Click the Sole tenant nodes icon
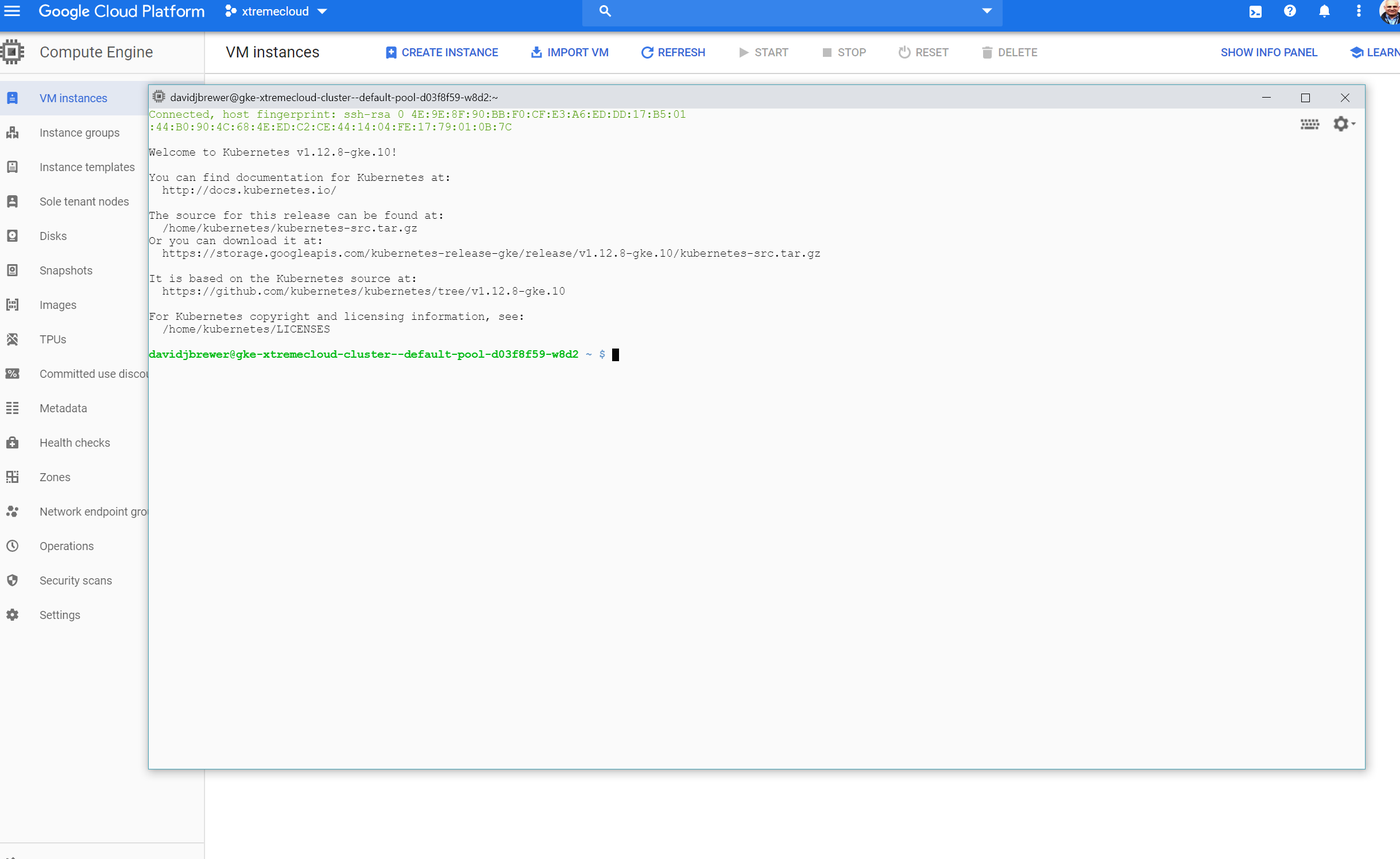This screenshot has width=1400, height=859. [x=12, y=202]
